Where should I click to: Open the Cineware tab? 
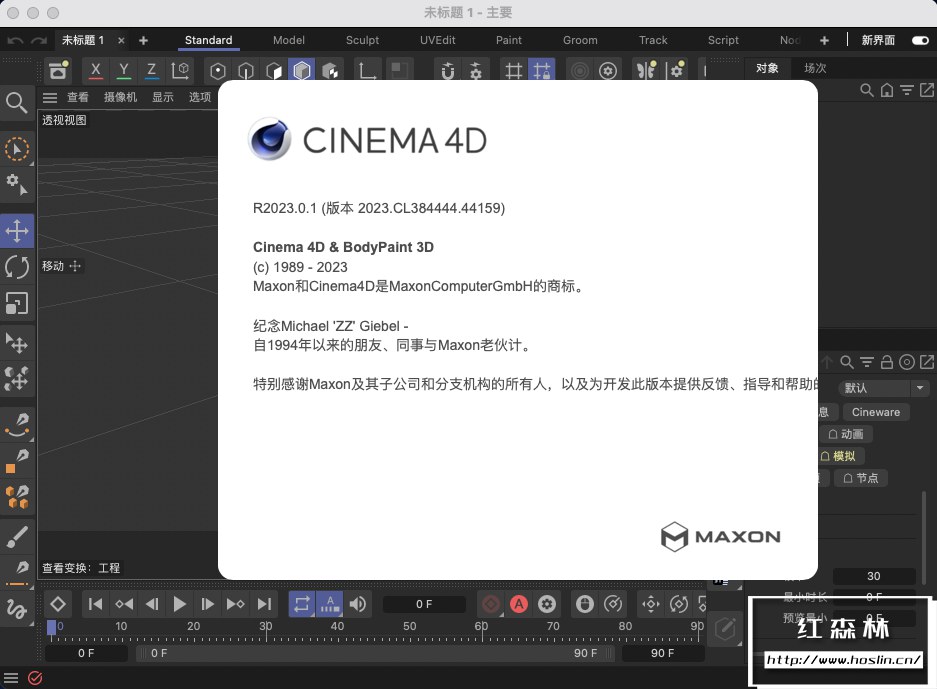tap(875, 412)
